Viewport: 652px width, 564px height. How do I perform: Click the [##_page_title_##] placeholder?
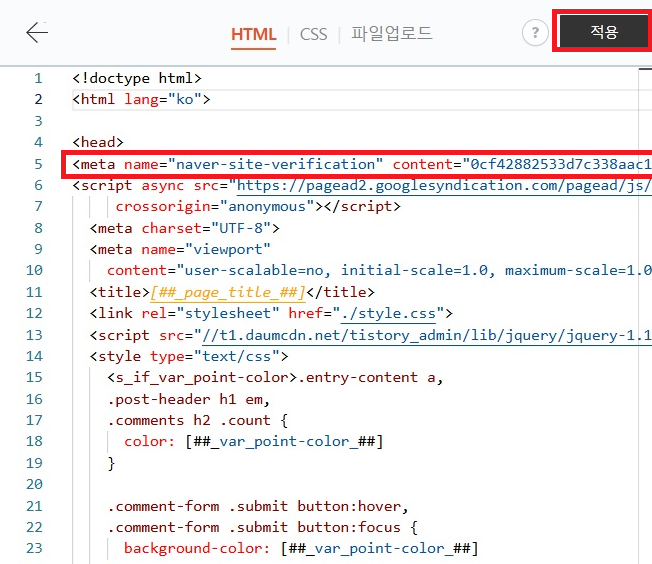(228, 292)
